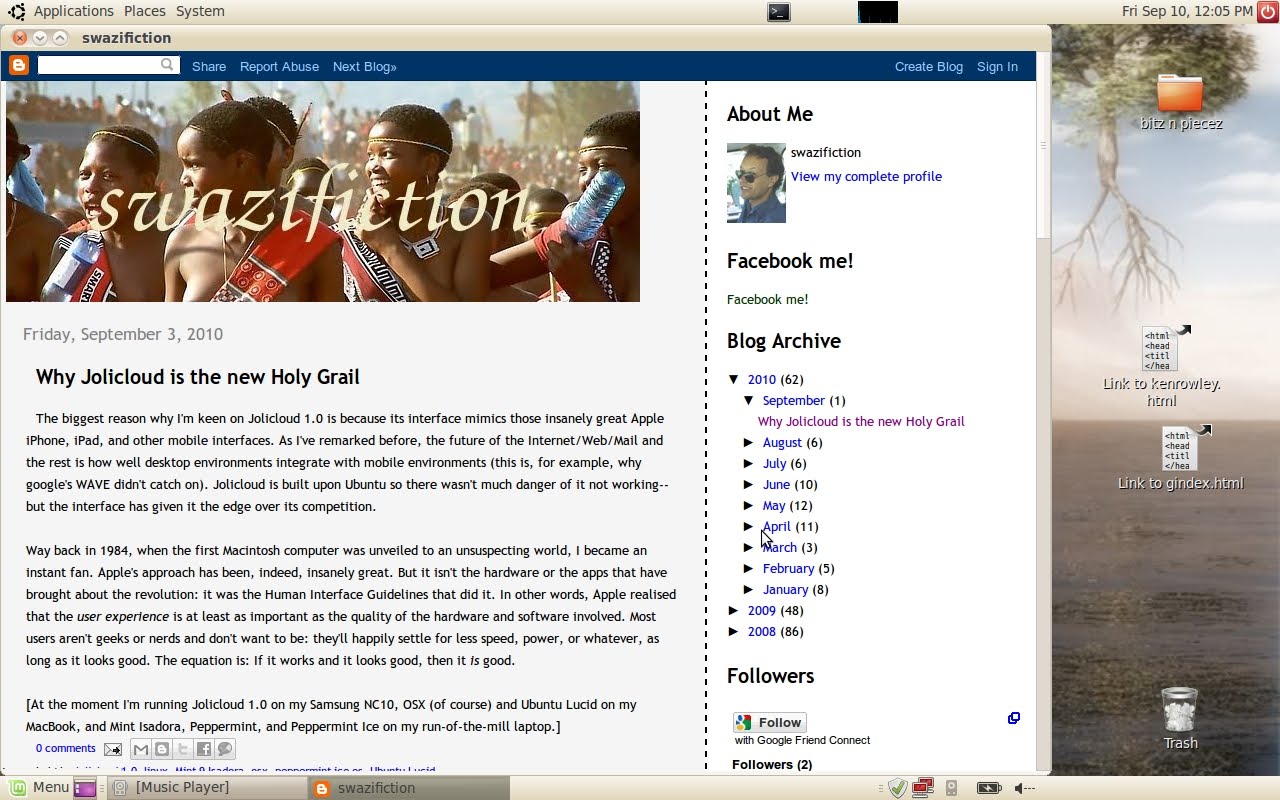Go to Next Blog link
The height and width of the screenshot is (800, 1280).
(365, 66)
